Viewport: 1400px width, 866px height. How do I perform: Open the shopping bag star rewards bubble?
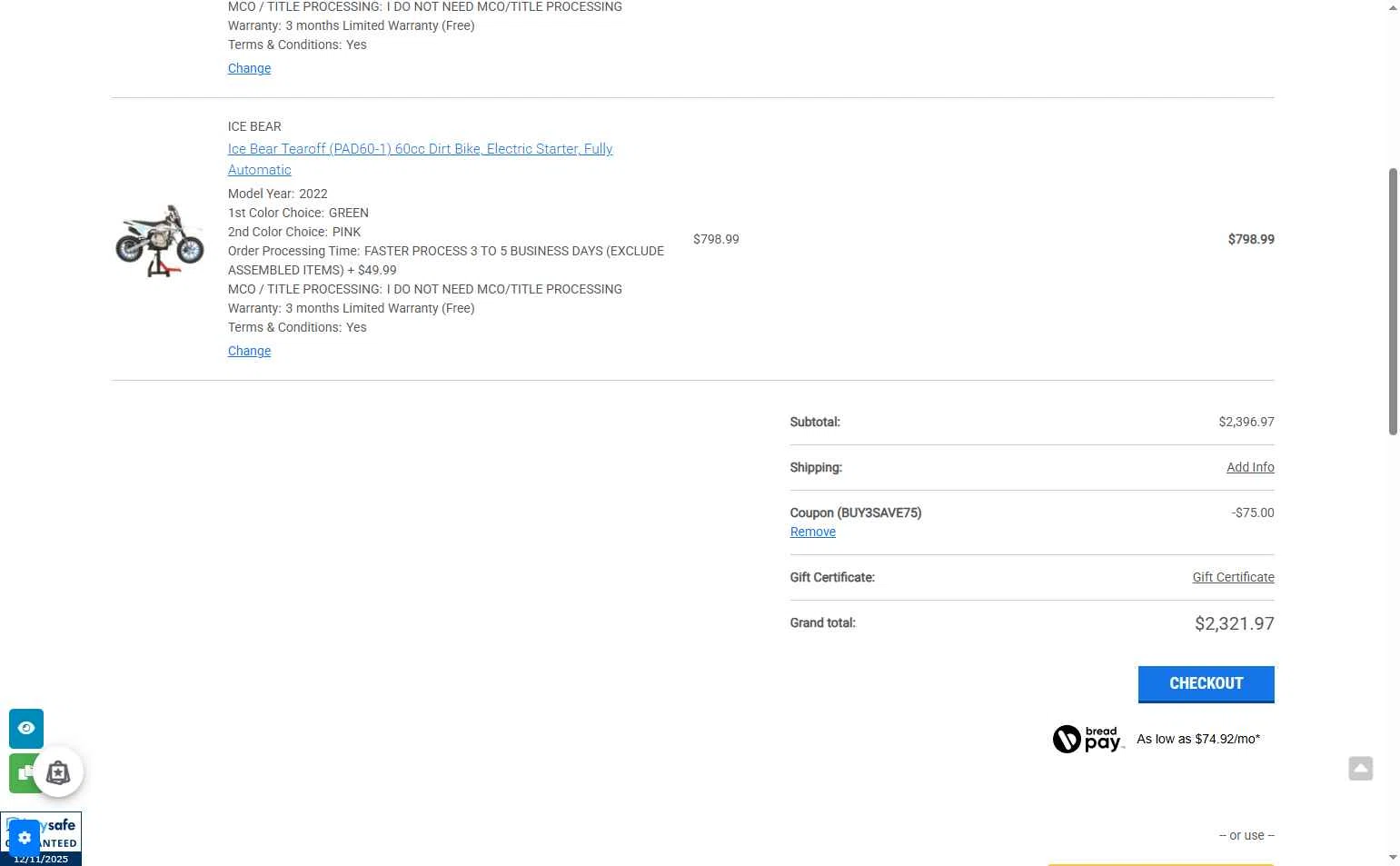point(58,771)
